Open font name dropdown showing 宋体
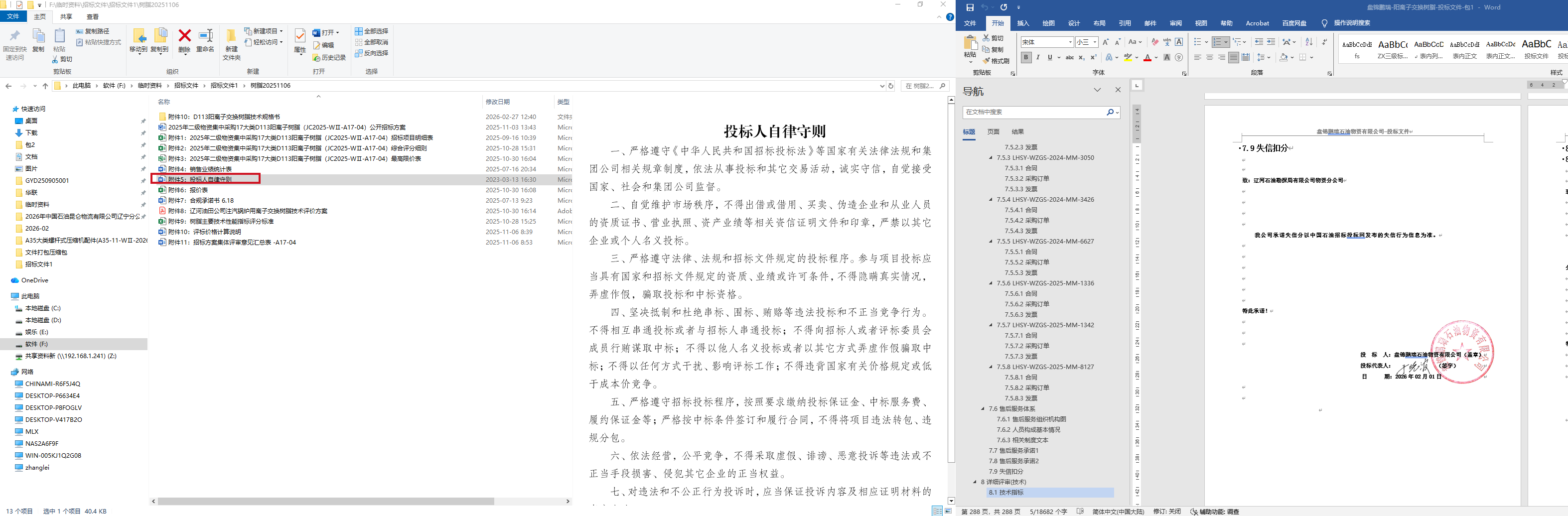 [1070, 42]
